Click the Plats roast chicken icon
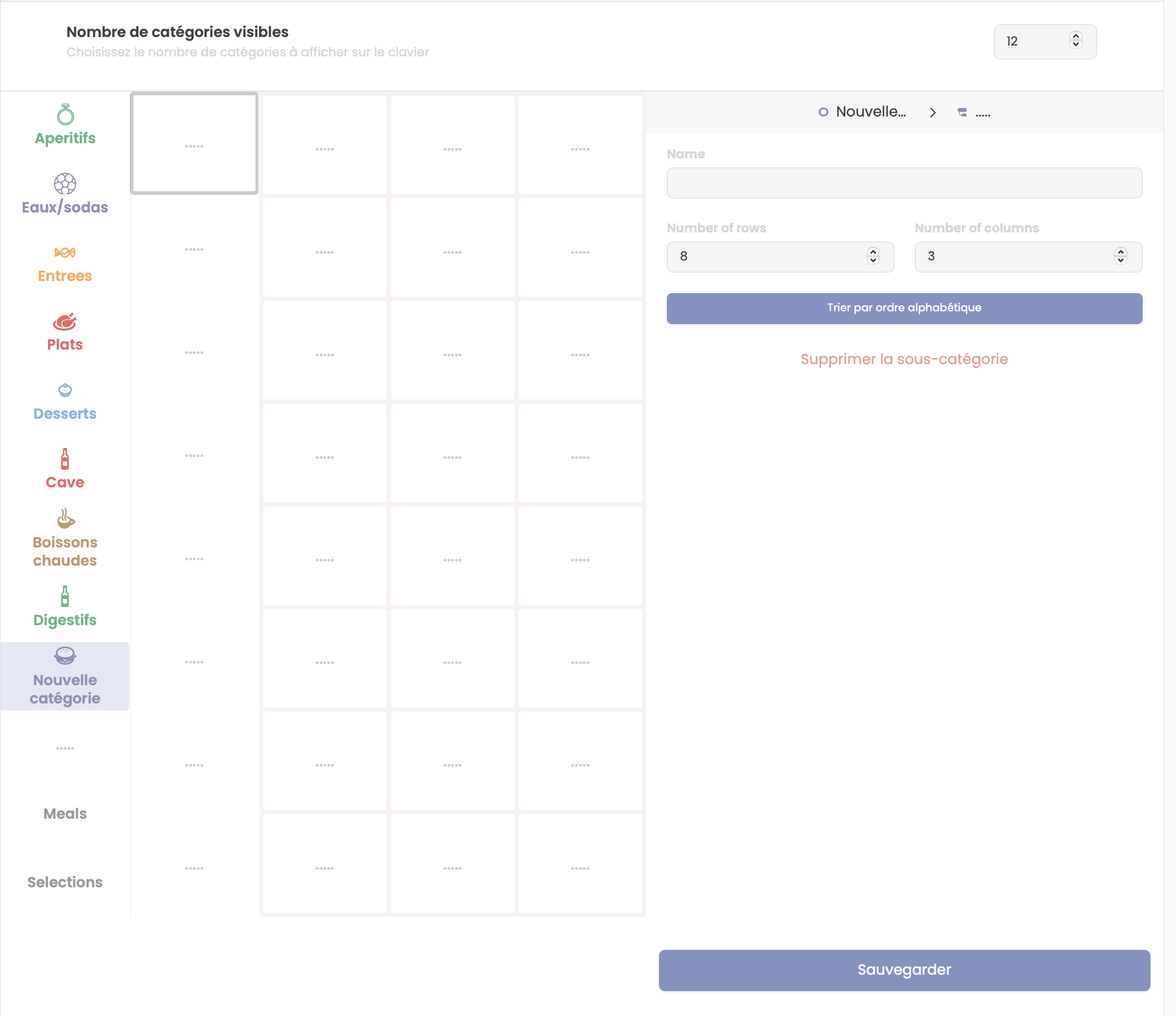 [65, 322]
